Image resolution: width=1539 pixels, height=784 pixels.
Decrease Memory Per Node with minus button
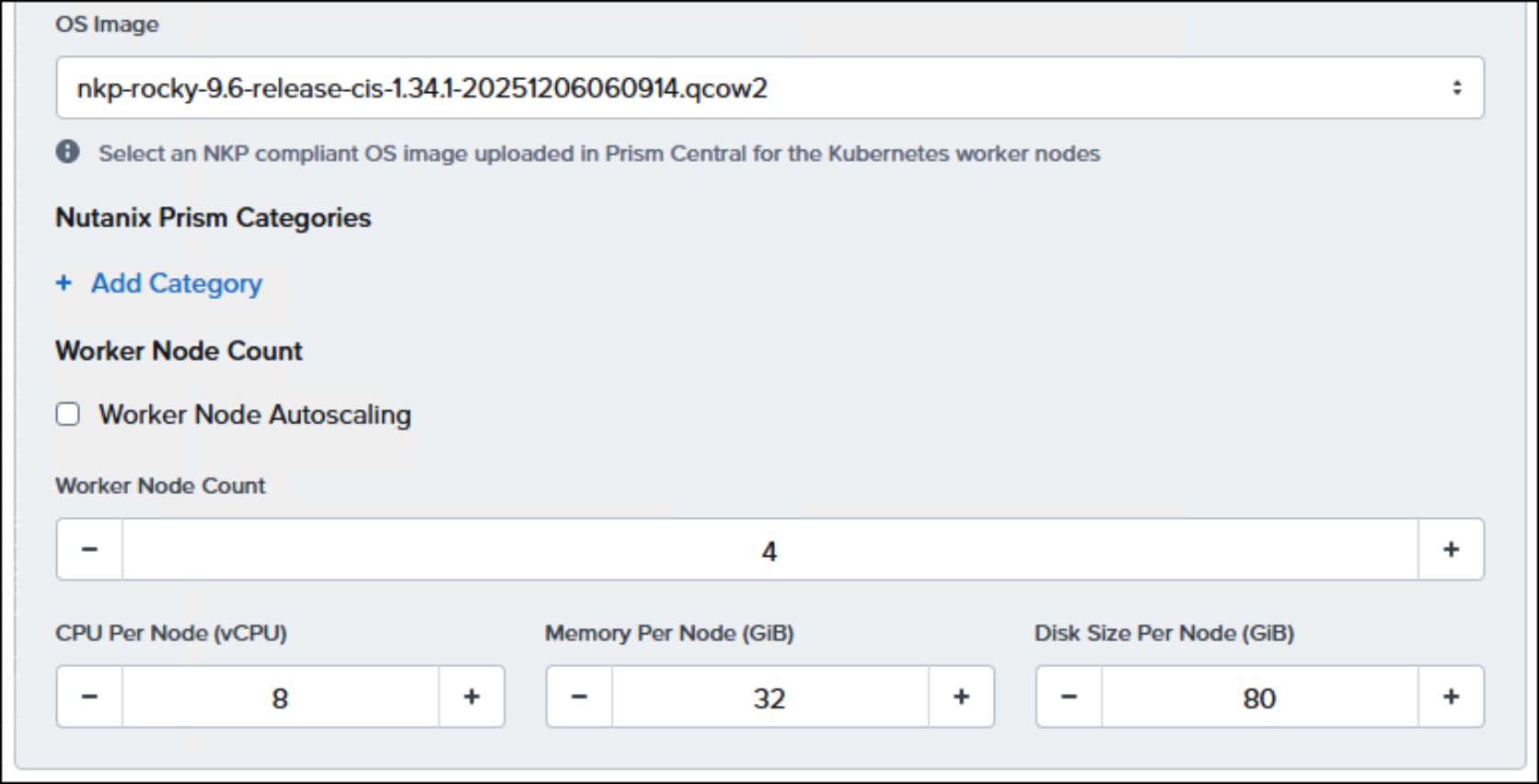pyautogui.click(x=579, y=697)
